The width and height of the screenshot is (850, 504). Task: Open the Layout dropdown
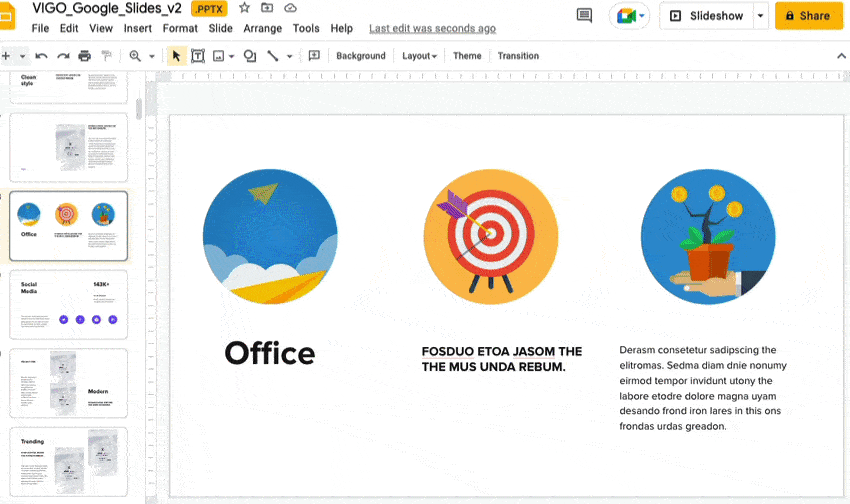(x=419, y=56)
